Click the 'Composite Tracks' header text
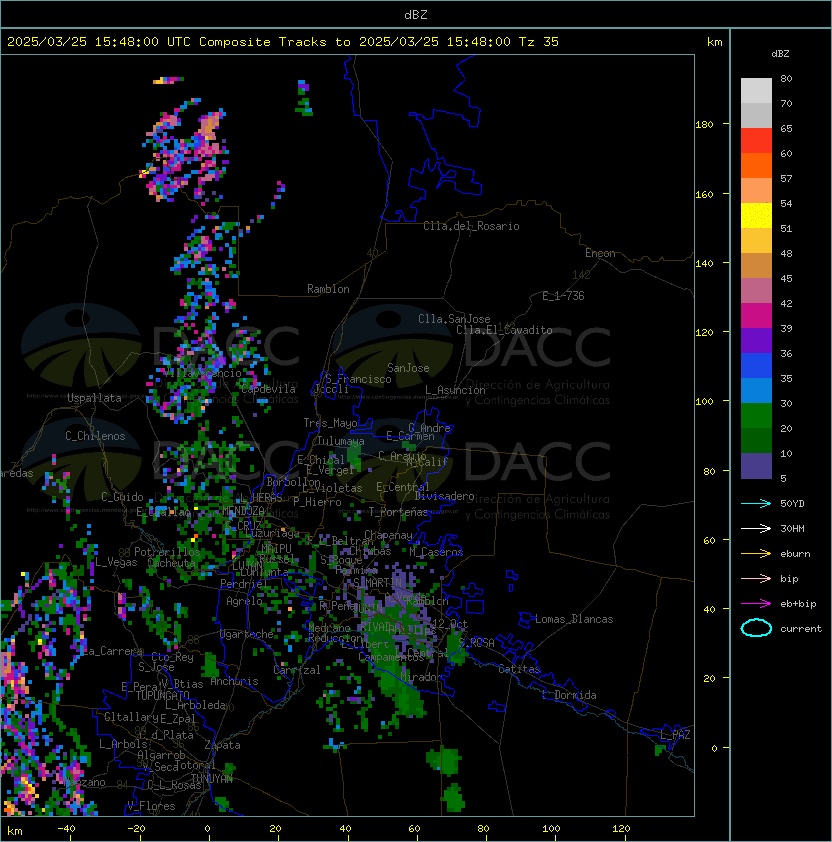Screen dimensions: 832x842 [262, 41]
